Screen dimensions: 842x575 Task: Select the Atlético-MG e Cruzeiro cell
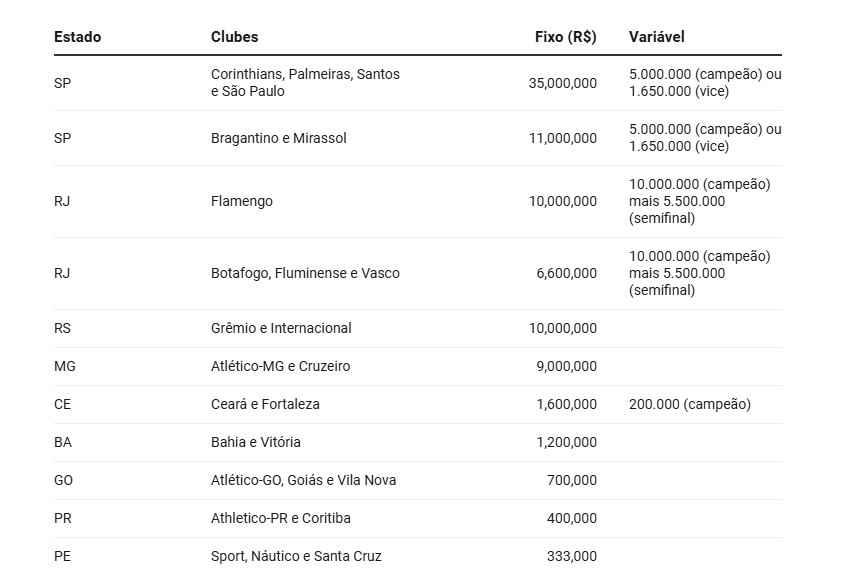tap(280, 366)
